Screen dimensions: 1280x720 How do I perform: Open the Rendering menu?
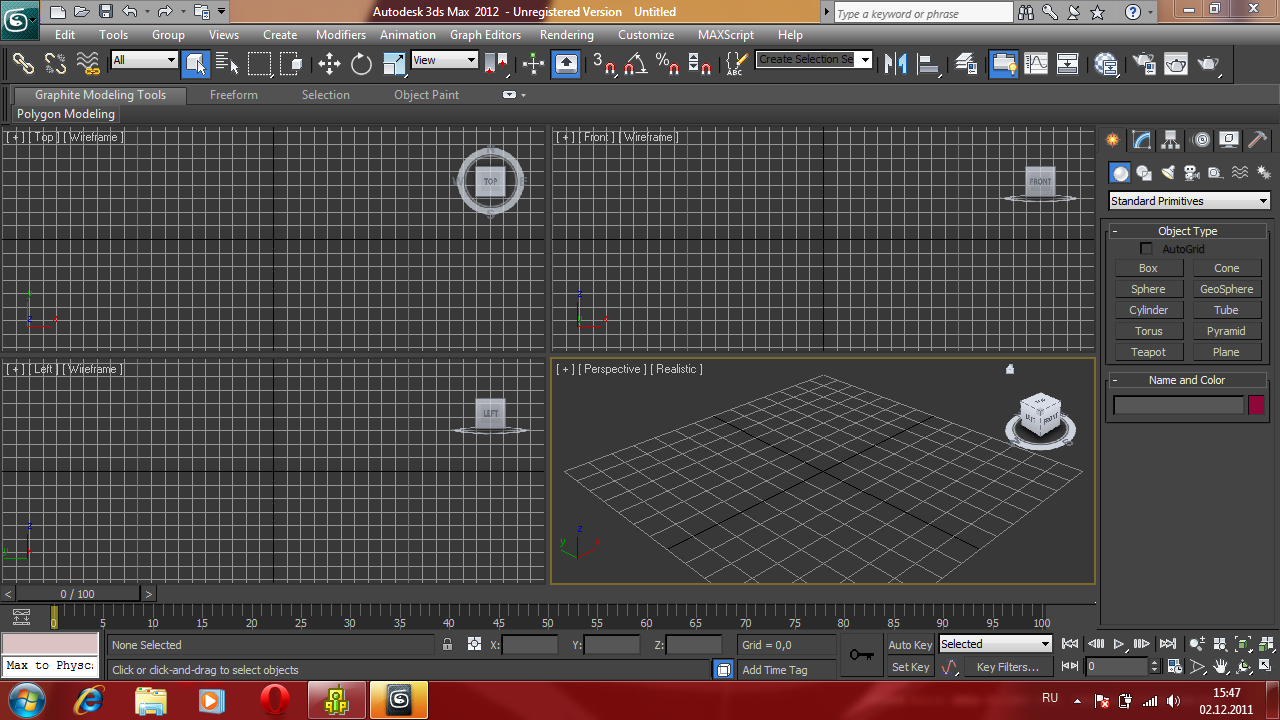[x=567, y=35]
